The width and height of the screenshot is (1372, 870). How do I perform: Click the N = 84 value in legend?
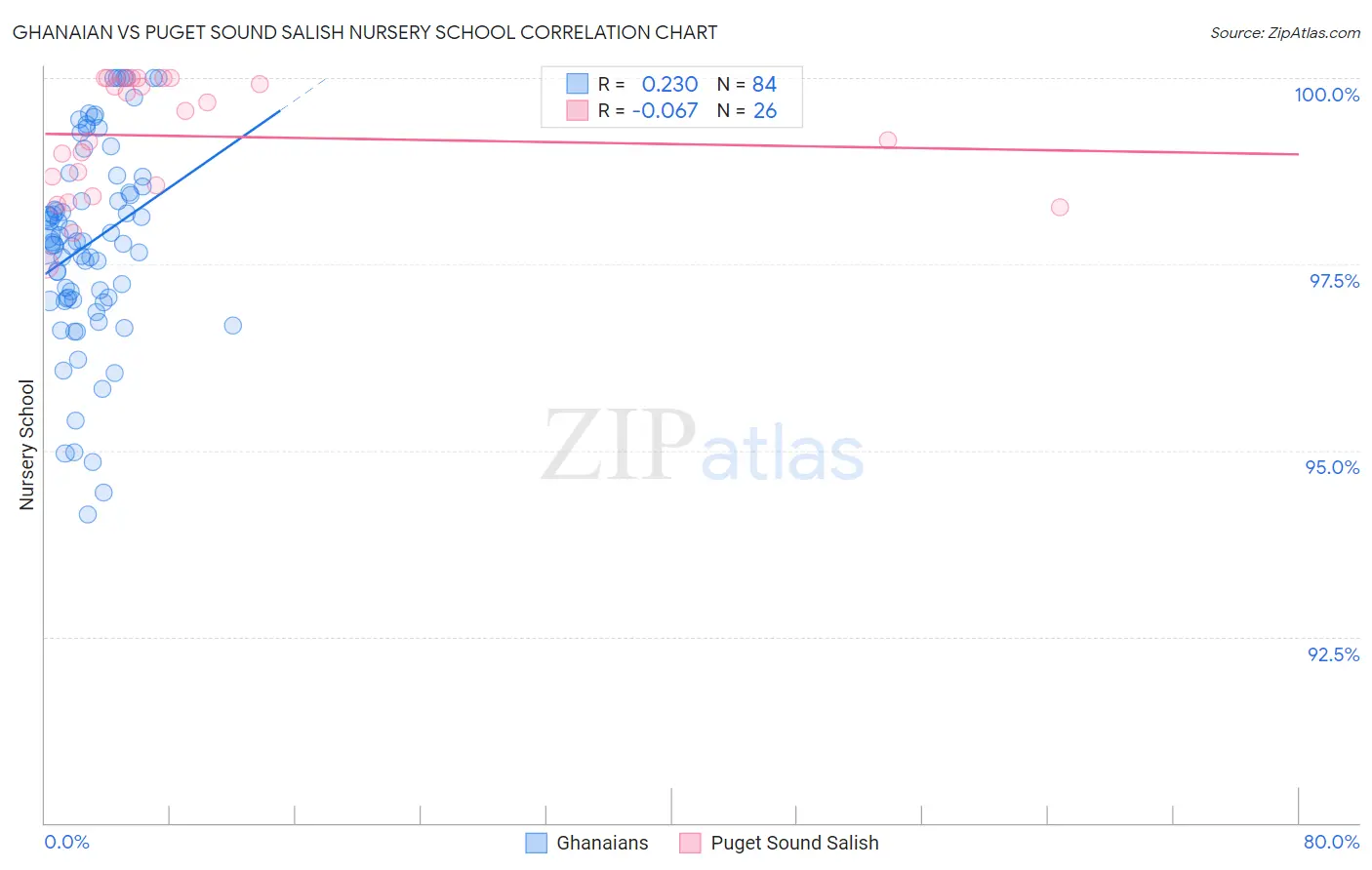[747, 84]
